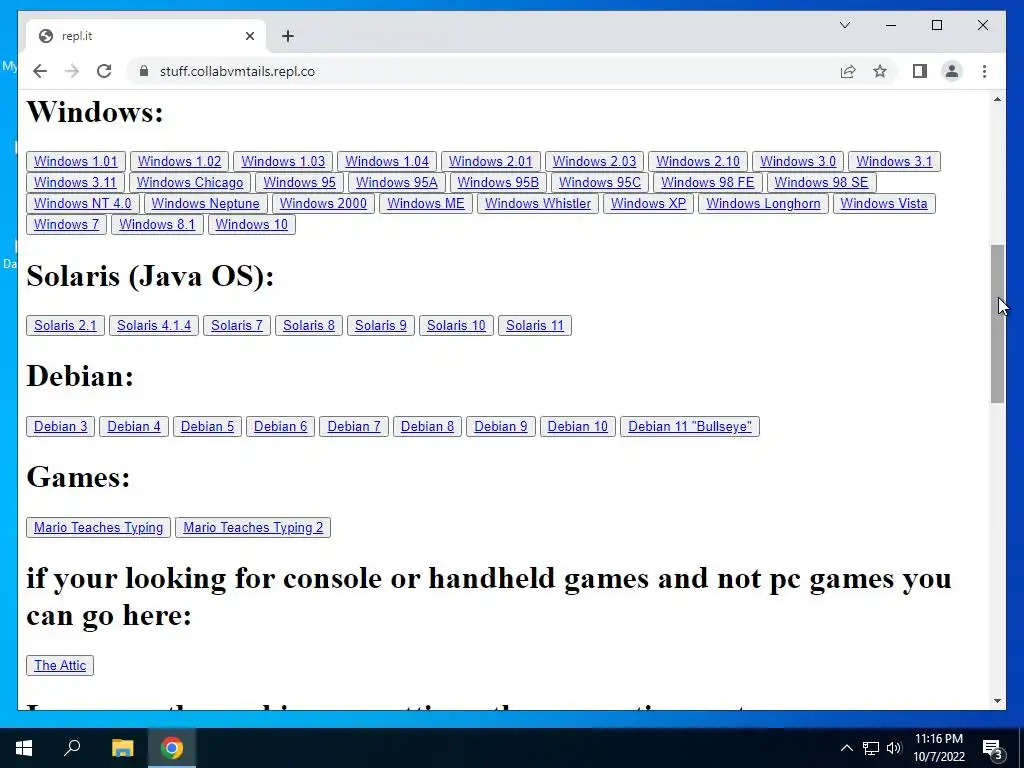
Task: Open the Chrome profile avatar
Action: tap(952, 71)
